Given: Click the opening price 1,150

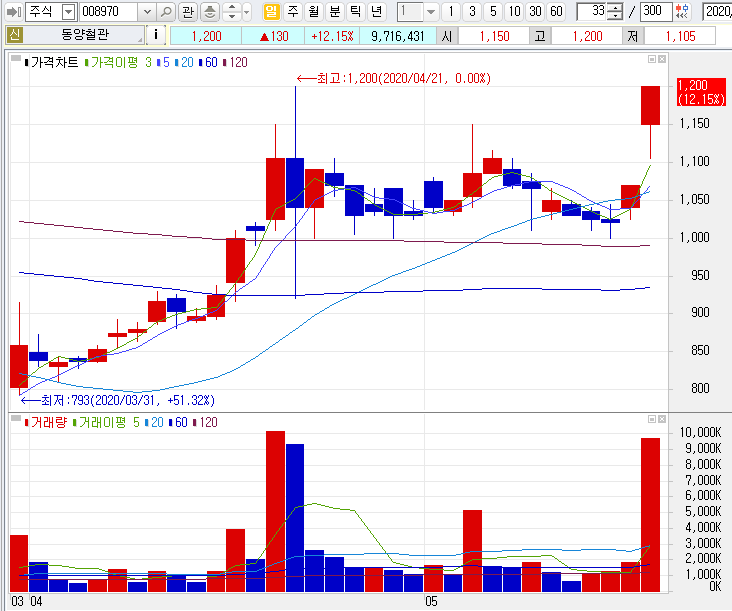Looking at the screenshot, I should (x=494, y=36).
